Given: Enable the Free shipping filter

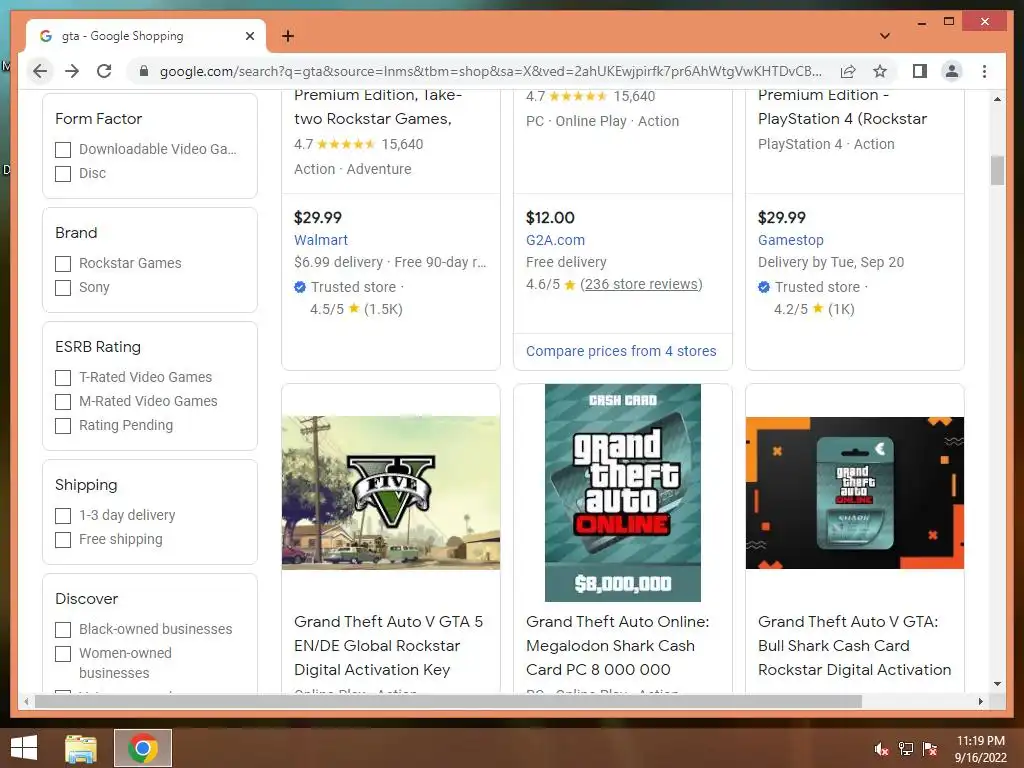Looking at the screenshot, I should coord(63,540).
